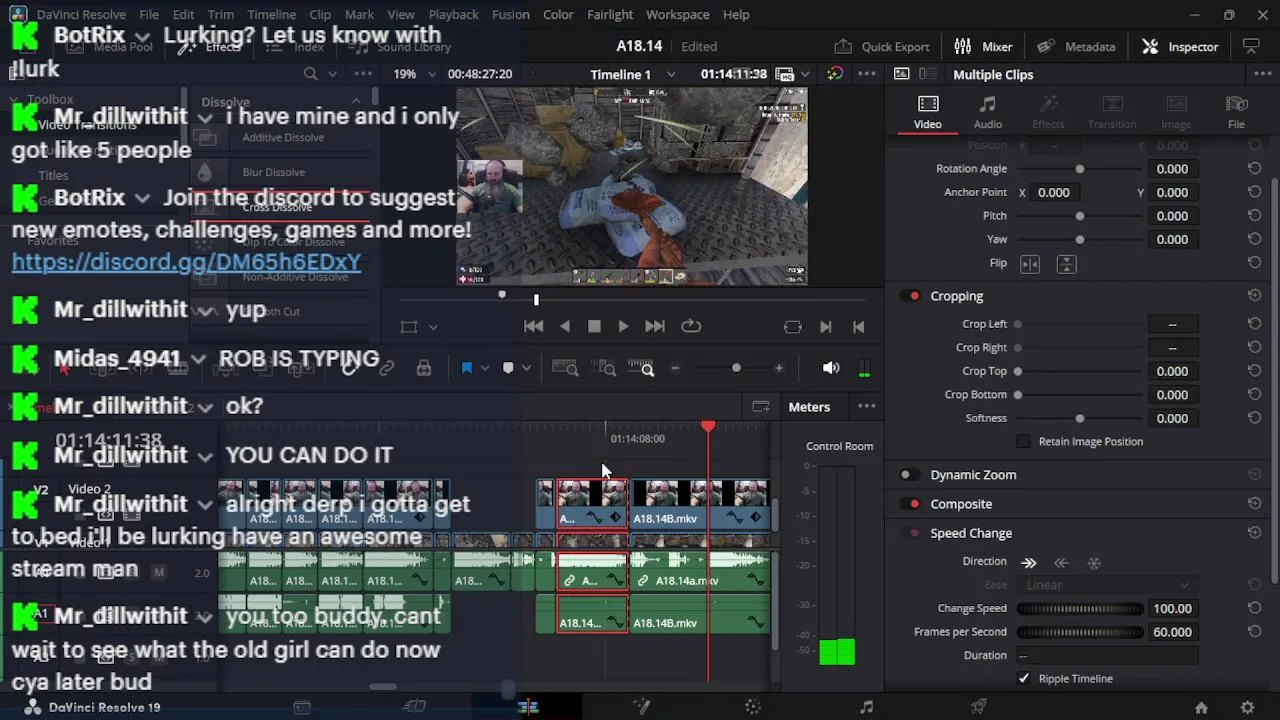Go to first frame in viewer transport
The height and width of the screenshot is (720, 1280).
coord(534,326)
